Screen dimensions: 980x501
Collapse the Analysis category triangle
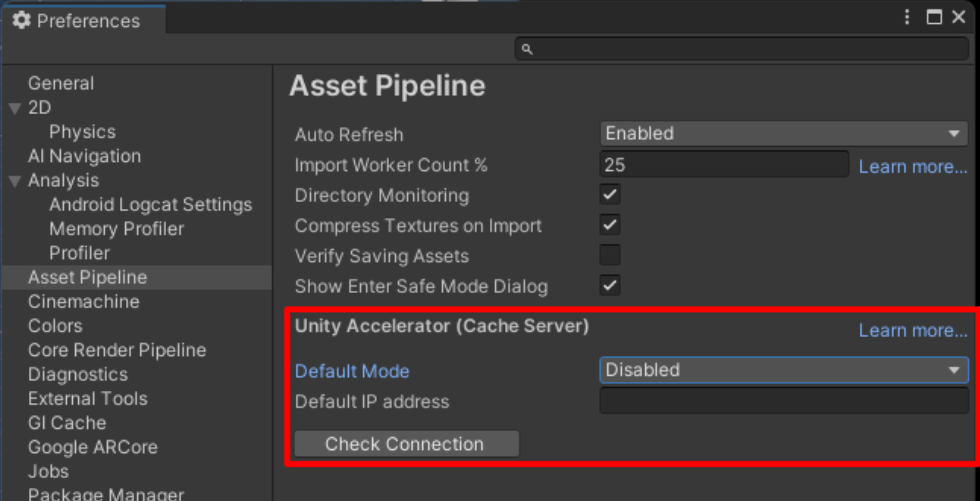[15, 181]
